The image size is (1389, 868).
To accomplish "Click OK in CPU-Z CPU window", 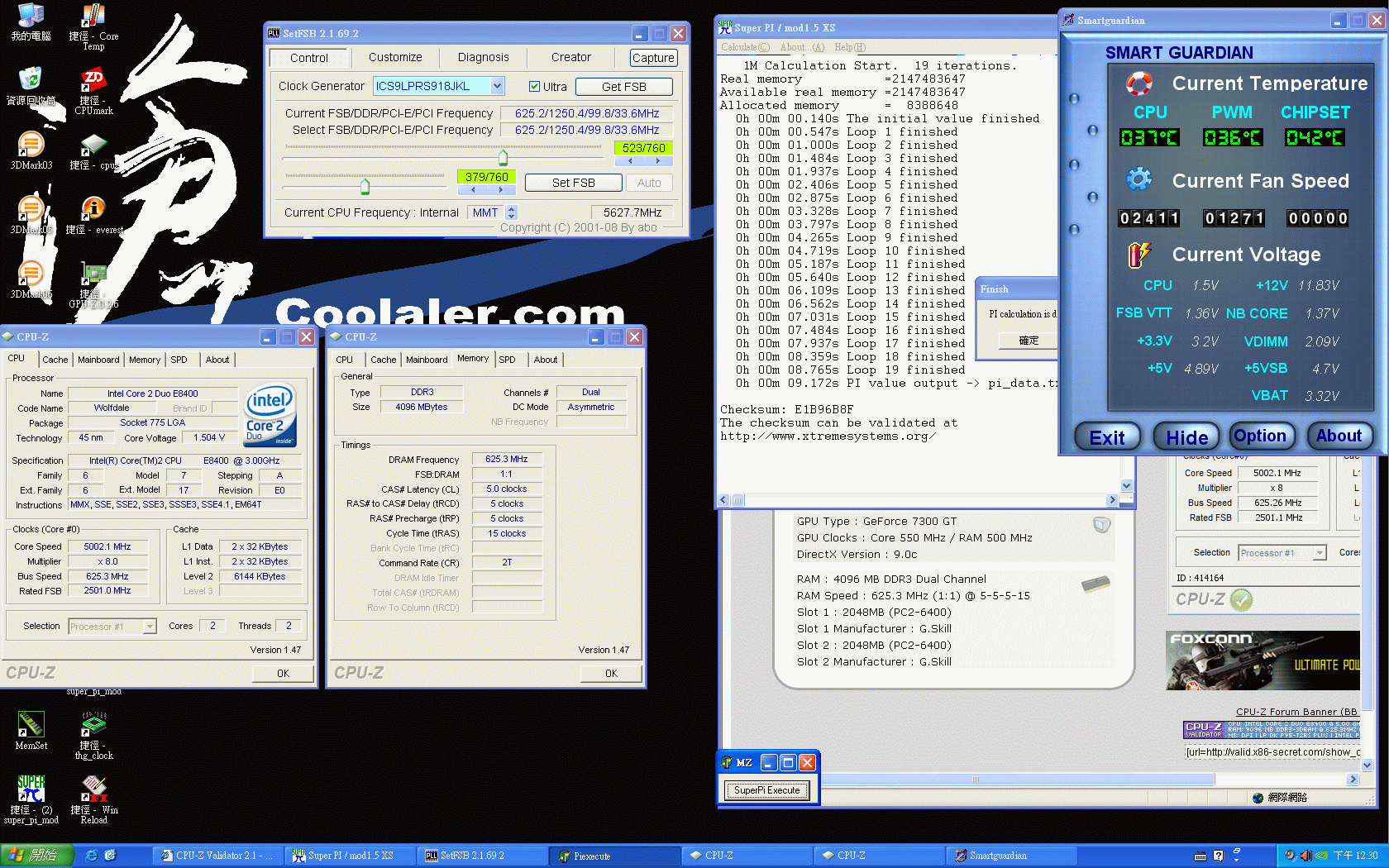I will [283, 674].
